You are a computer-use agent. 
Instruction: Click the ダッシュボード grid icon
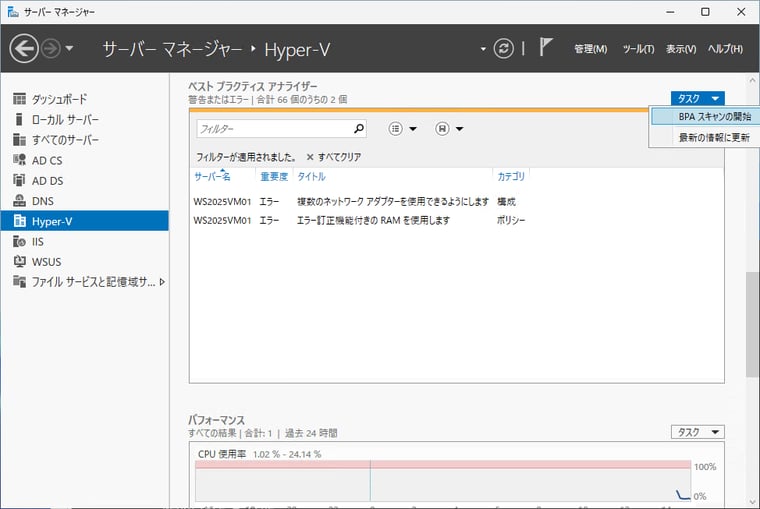coord(19,99)
